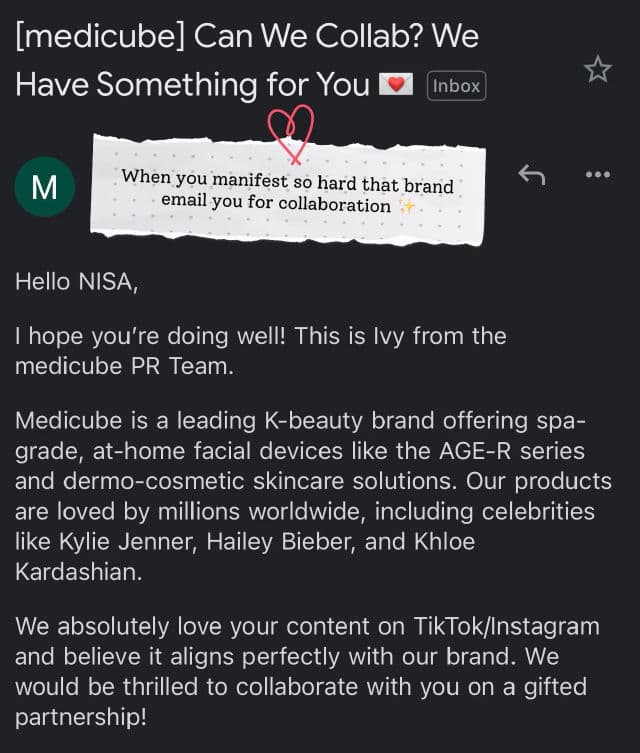Tap the 'Kardashian.' word
This screenshot has width=640, height=753.
pos(80,572)
